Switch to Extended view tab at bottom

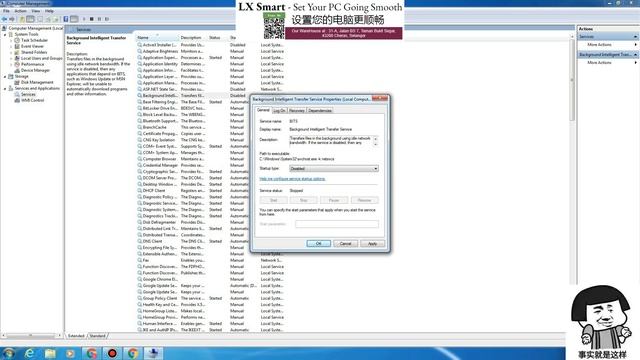click(x=76, y=336)
